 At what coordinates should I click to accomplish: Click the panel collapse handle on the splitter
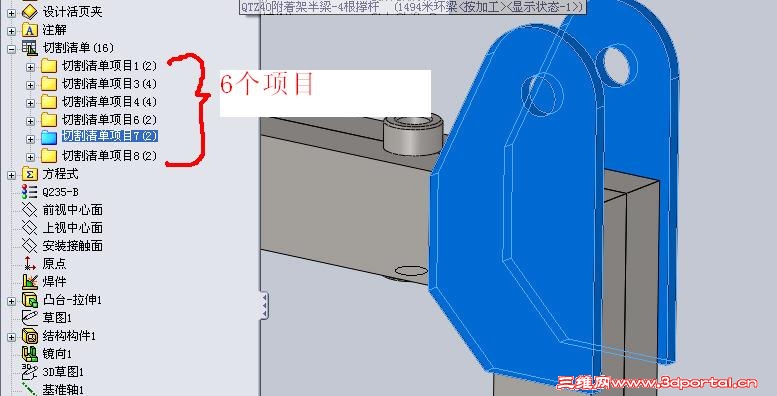[x=264, y=305]
